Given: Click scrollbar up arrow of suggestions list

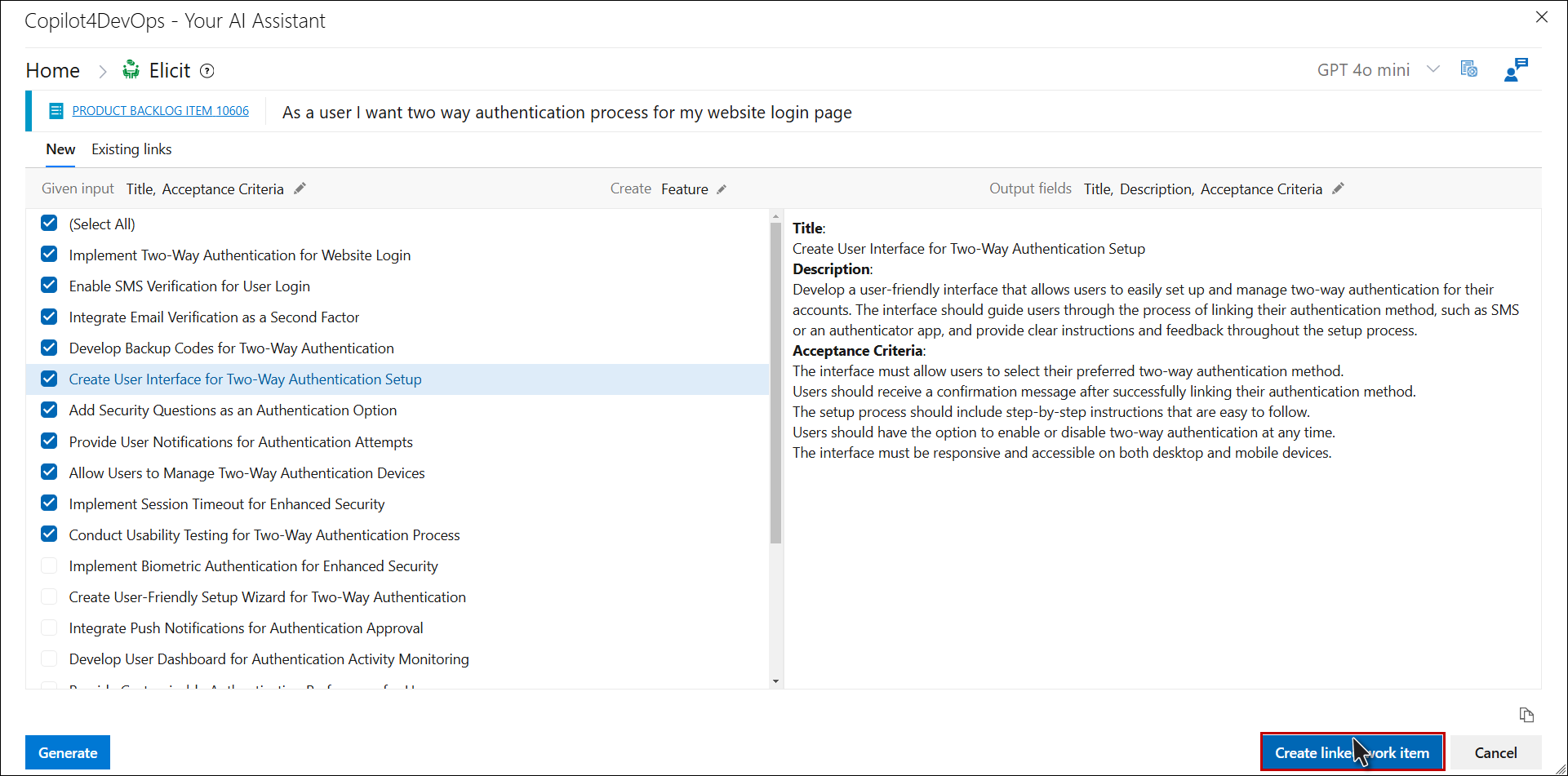Looking at the screenshot, I should 775,216.
